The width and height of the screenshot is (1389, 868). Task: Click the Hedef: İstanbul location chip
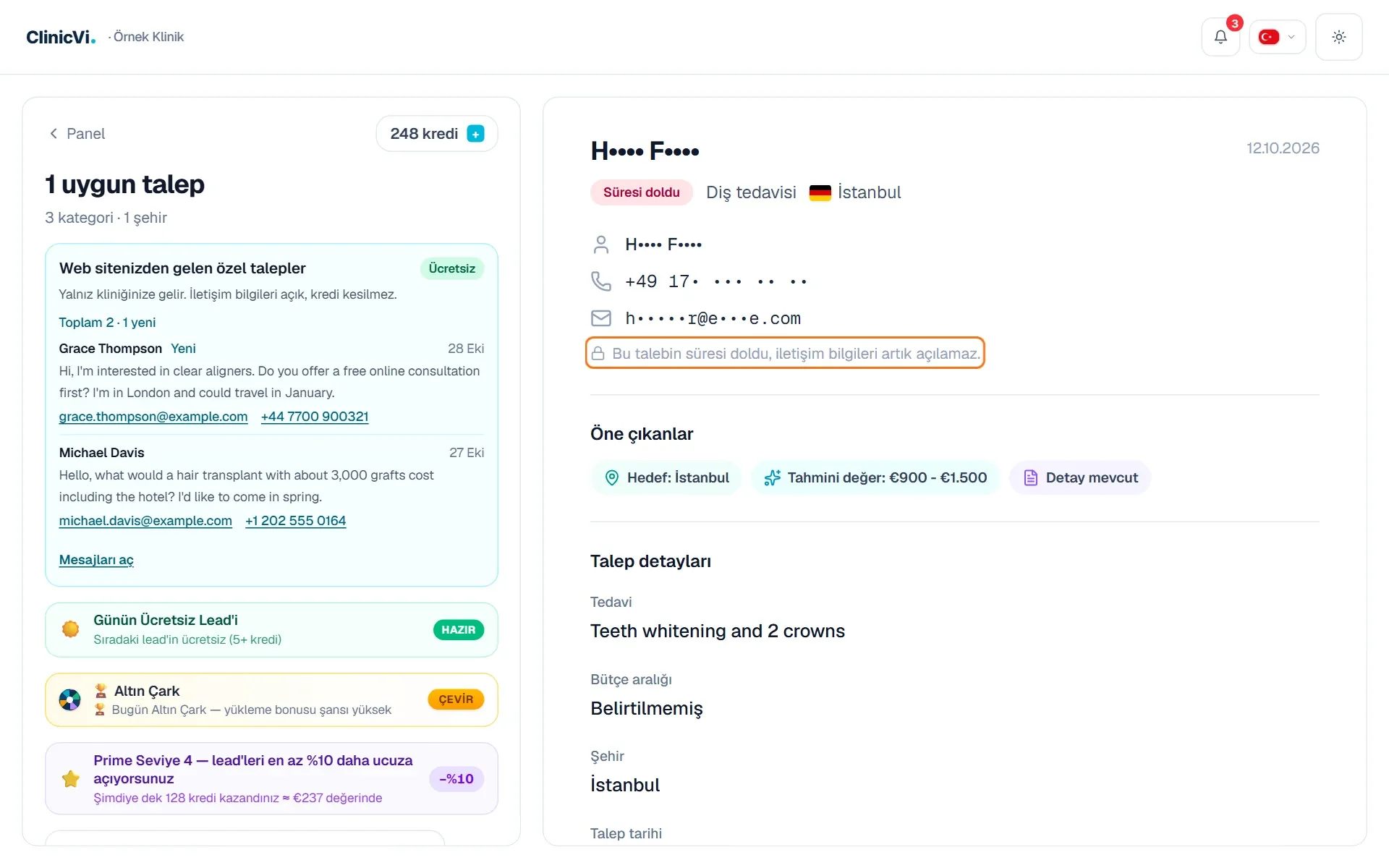pyautogui.click(x=666, y=478)
